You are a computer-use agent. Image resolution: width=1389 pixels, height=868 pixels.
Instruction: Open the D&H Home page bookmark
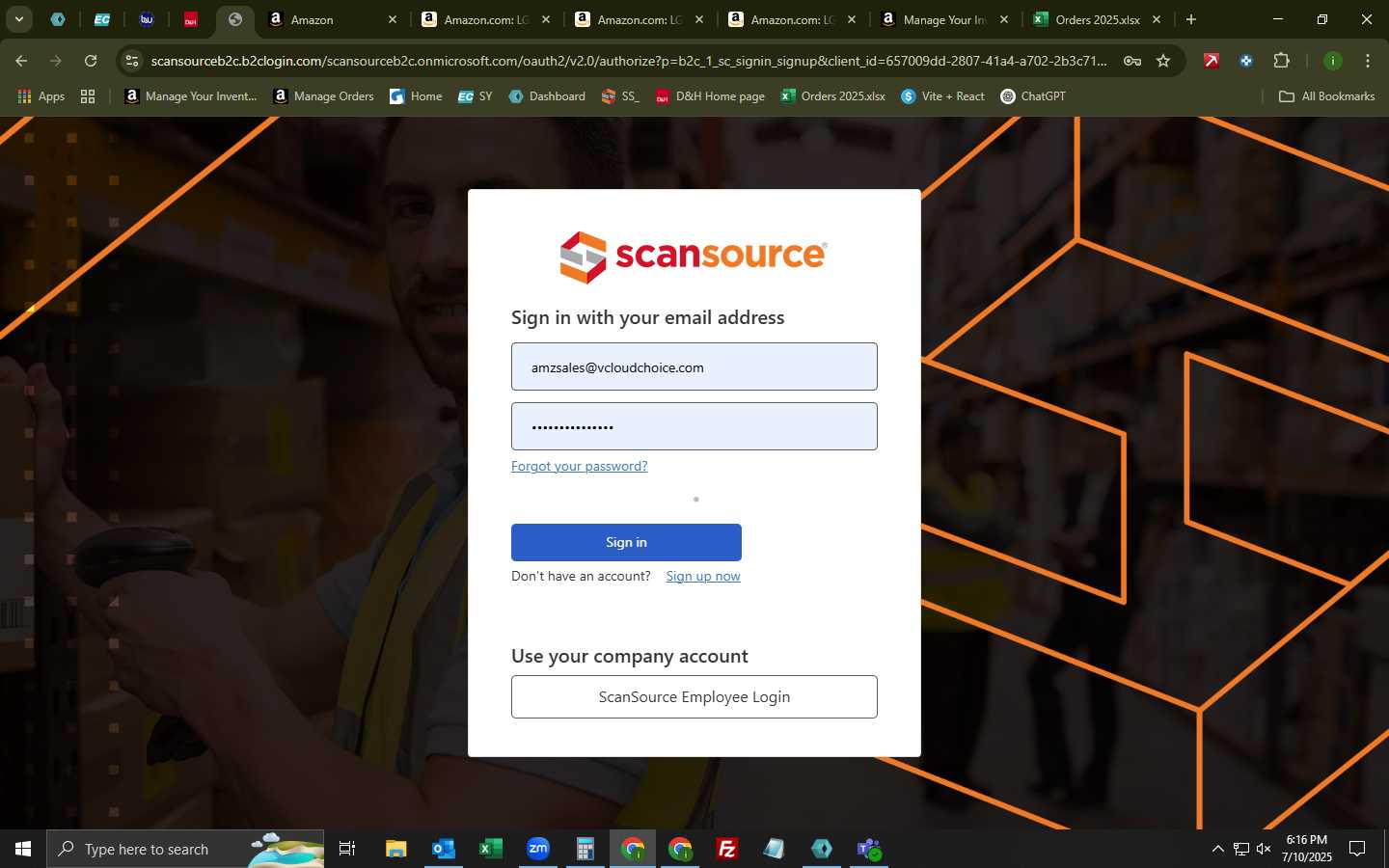pos(710,96)
